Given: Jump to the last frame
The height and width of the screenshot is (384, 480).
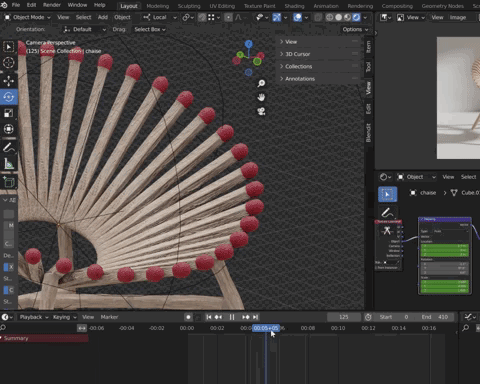Looking at the screenshot, I should click(x=256, y=317).
